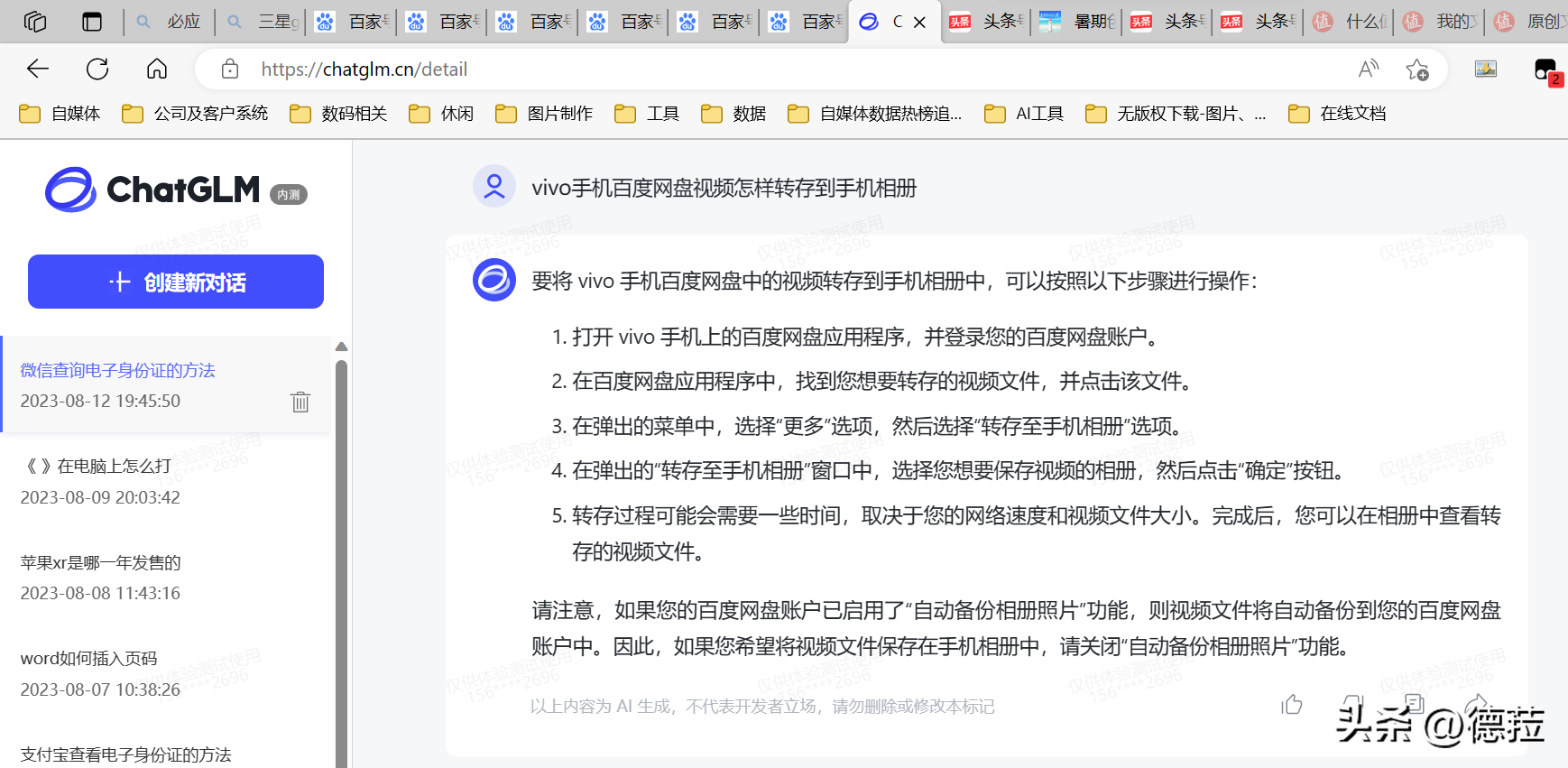Viewport: 1568px width, 768px height.
Task: Activate the read aloud icon
Action: click(1369, 69)
